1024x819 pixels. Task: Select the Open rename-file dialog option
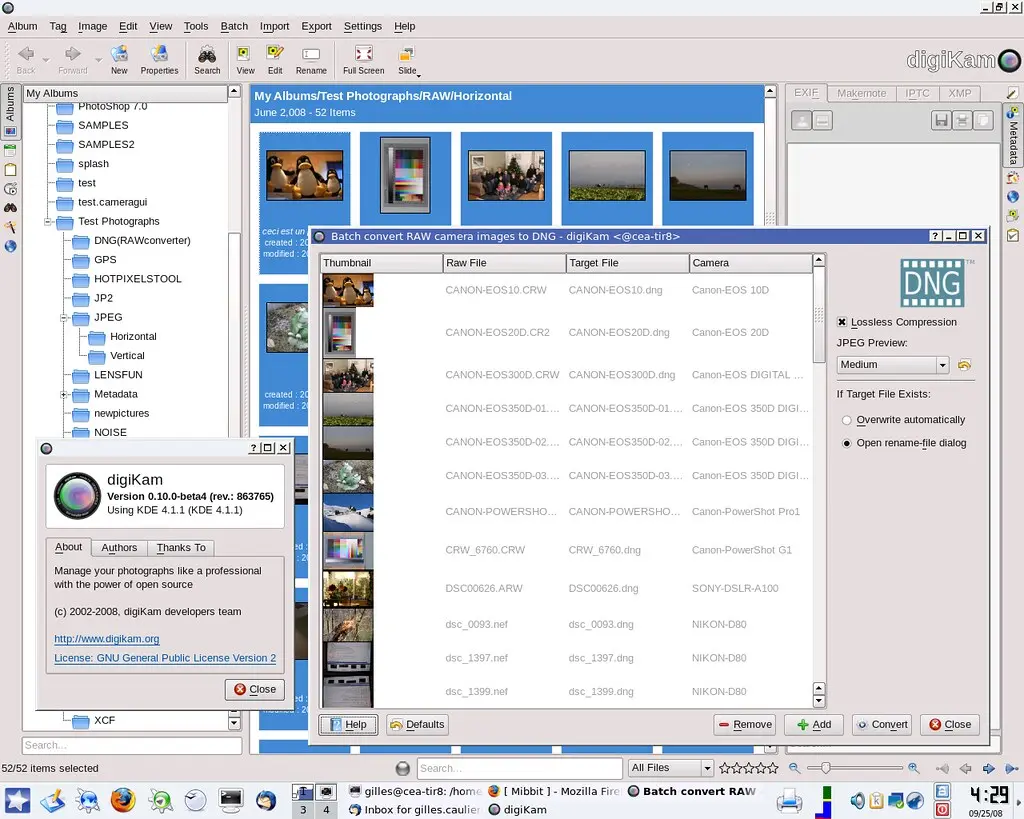pyautogui.click(x=845, y=442)
